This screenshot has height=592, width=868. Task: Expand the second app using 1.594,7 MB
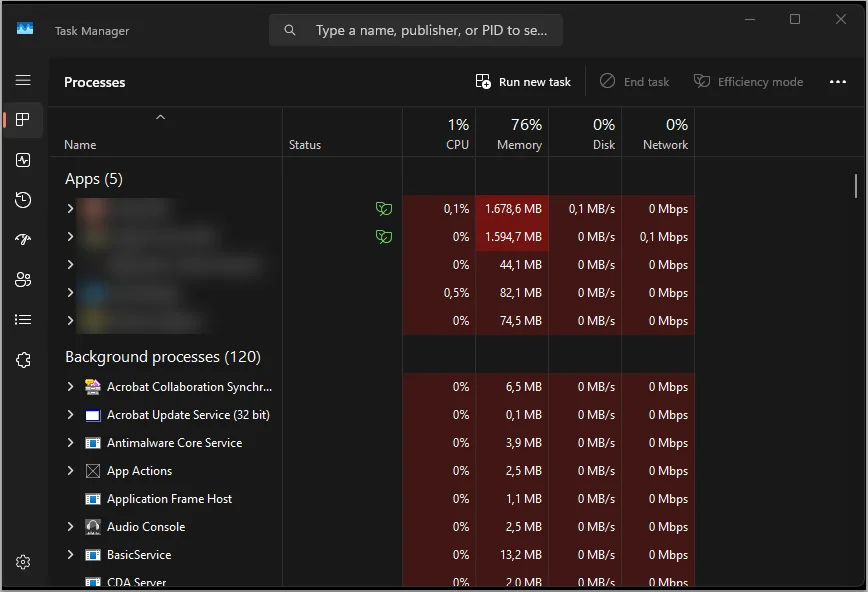coord(70,236)
